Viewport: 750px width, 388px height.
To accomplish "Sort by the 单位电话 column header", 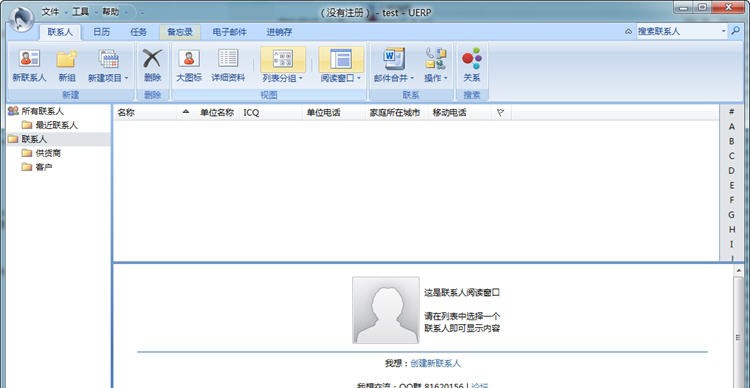I will [333, 113].
